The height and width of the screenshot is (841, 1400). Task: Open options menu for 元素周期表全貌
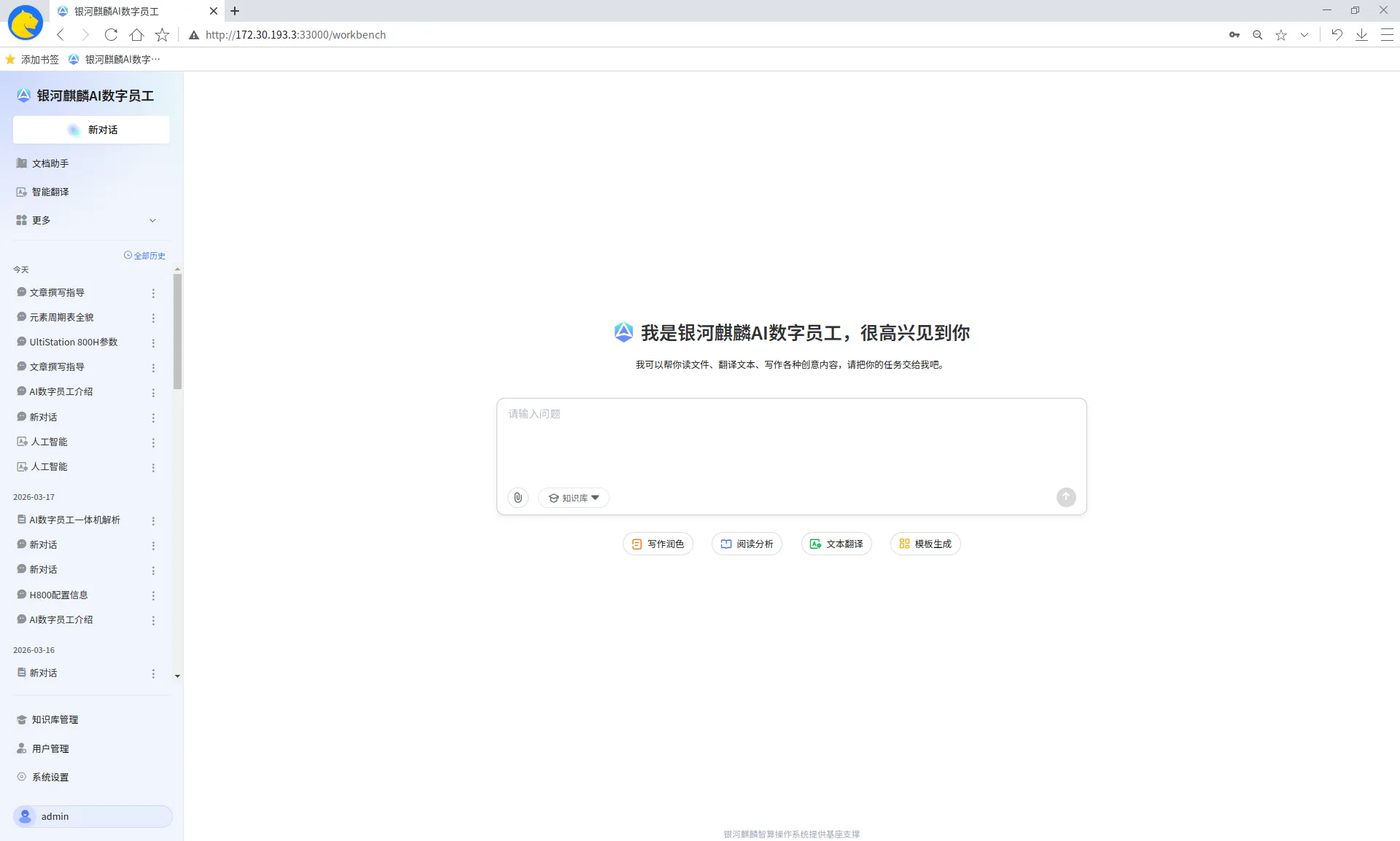tap(153, 318)
